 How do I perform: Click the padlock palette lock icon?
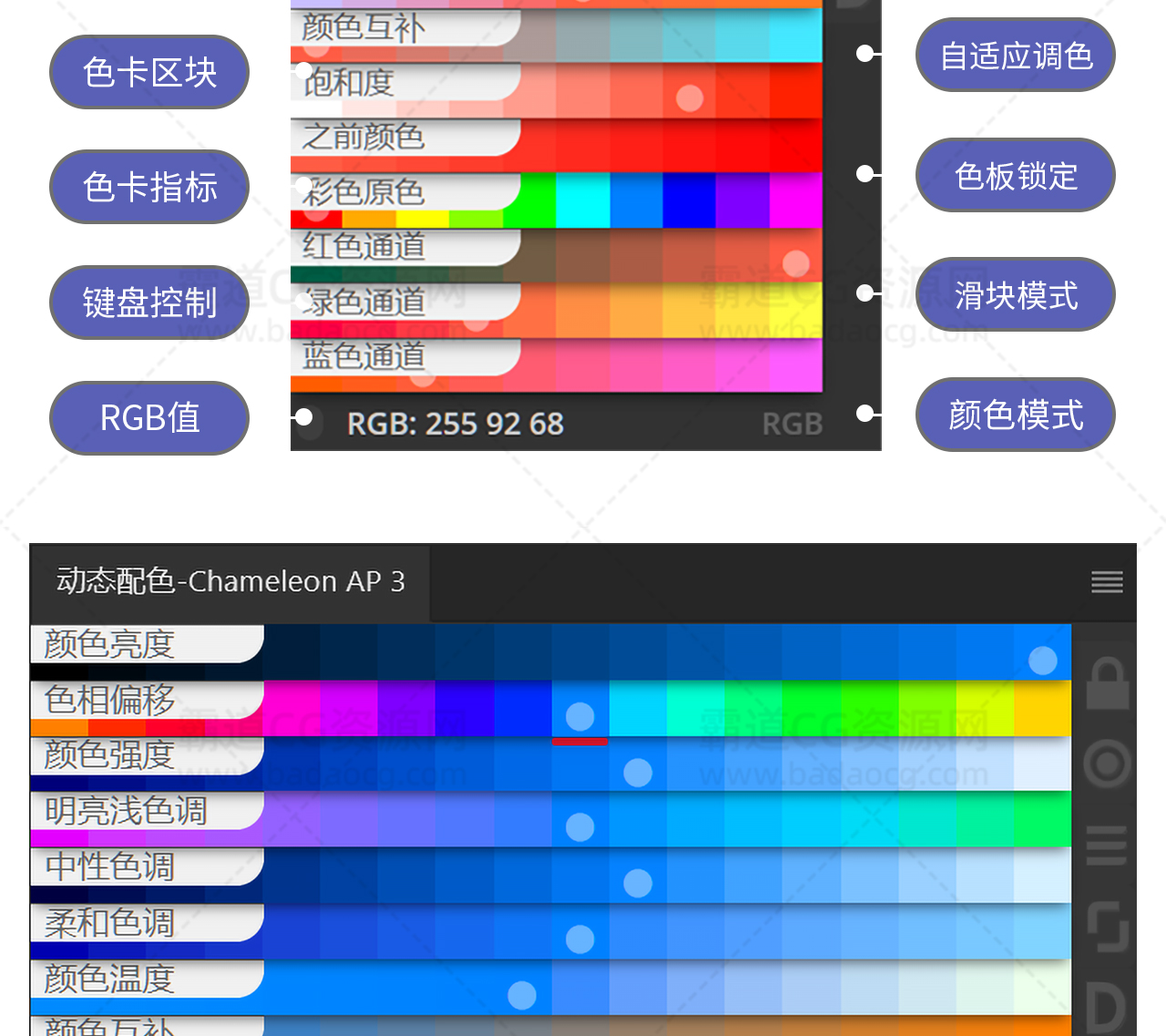click(x=1109, y=685)
